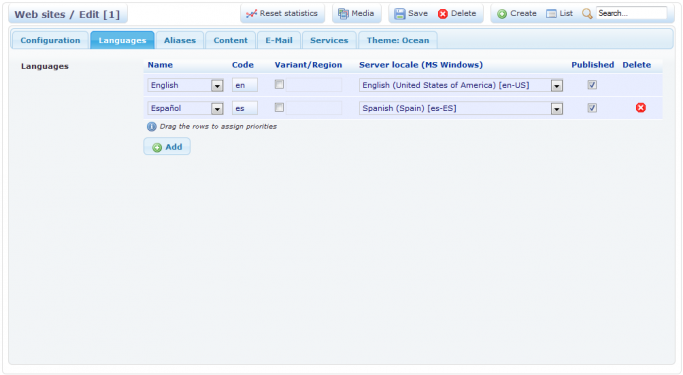The image size is (683, 375).
Task: Open the E-Mail tab
Action: 279,40
